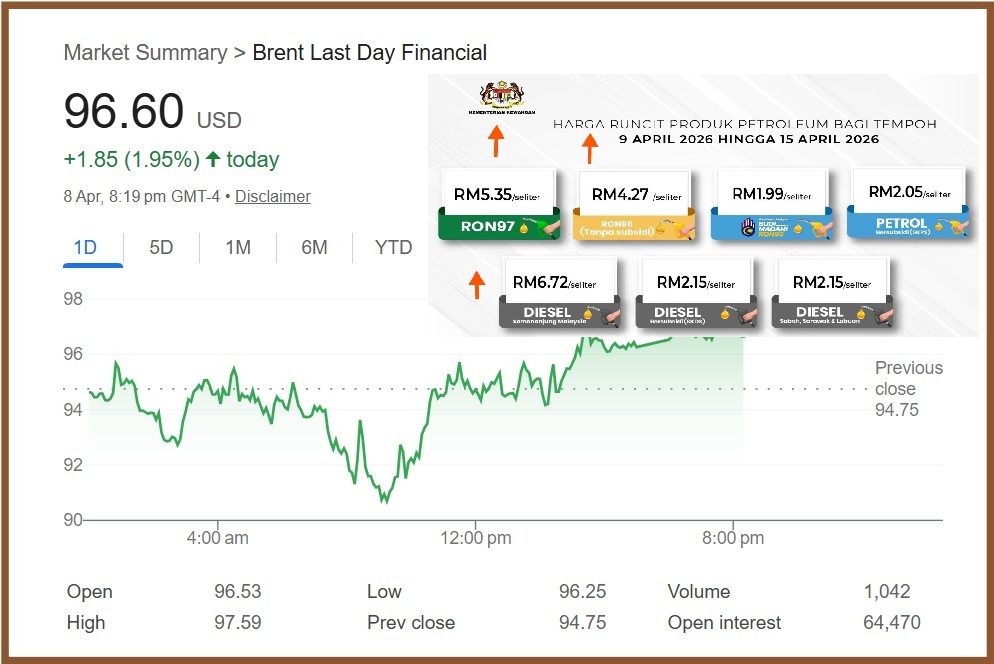Click the RM6.72 Diesel Semenanjung price card
Image resolution: width=994 pixels, height=664 pixels.
tap(560, 293)
